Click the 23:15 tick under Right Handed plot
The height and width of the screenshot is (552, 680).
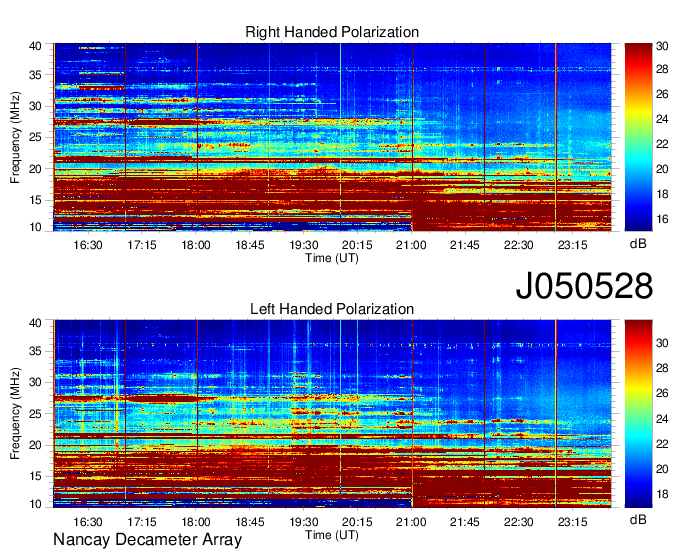tap(572, 245)
